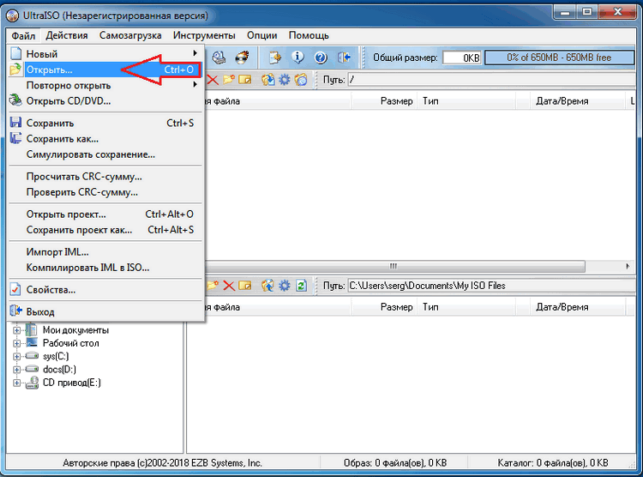The image size is (643, 477).
Task: Click the add-to-image icon left of lower gear
Action: coord(268,285)
